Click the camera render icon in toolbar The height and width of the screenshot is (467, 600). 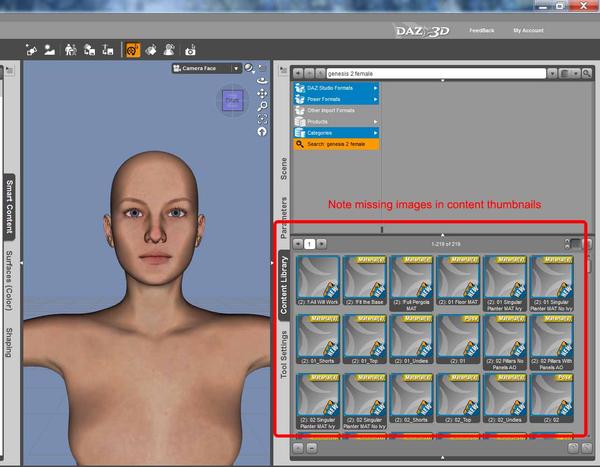tap(190, 49)
